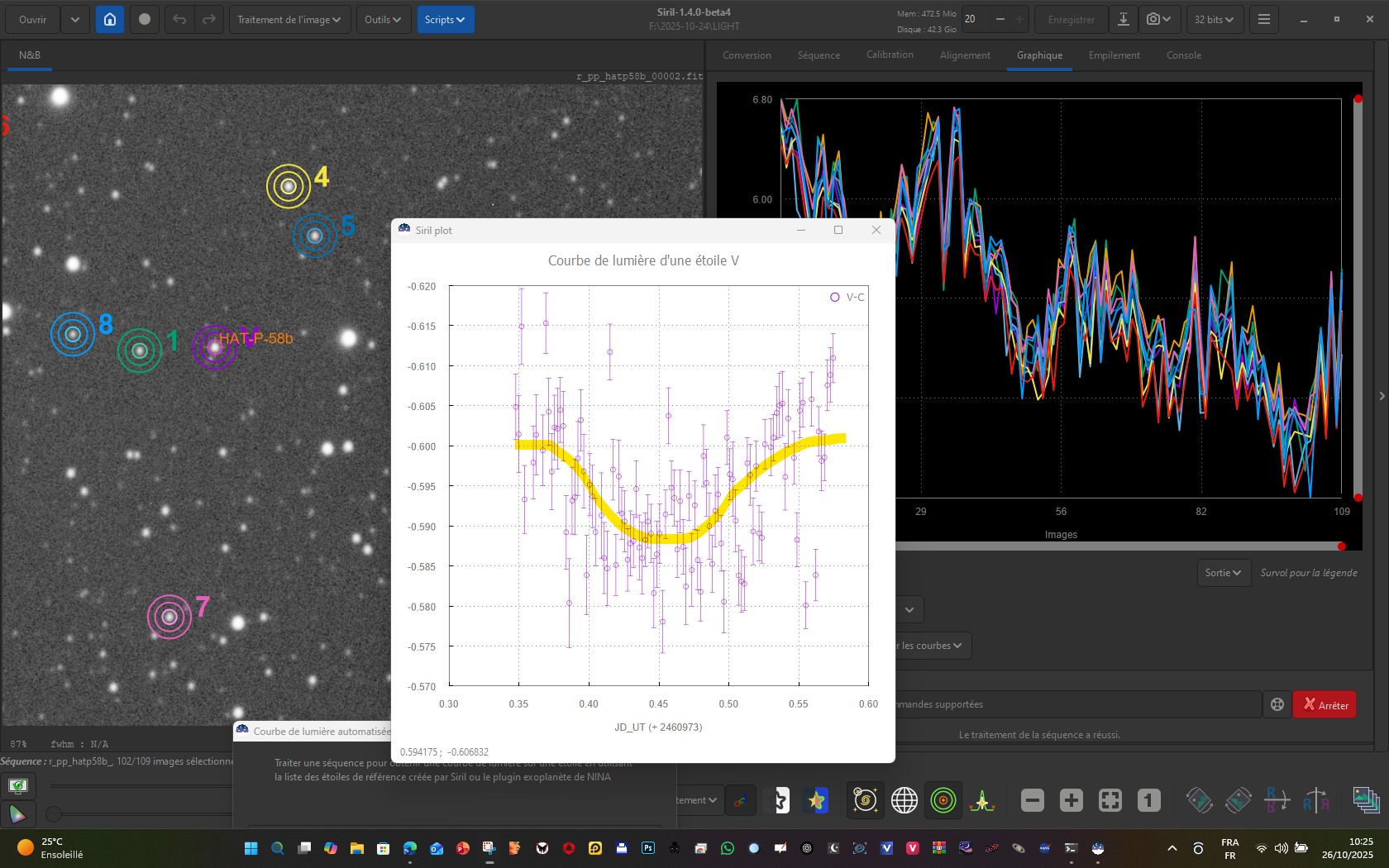Image resolution: width=1389 pixels, height=868 pixels.
Task: Click the Ouvrir button
Action: 33,19
